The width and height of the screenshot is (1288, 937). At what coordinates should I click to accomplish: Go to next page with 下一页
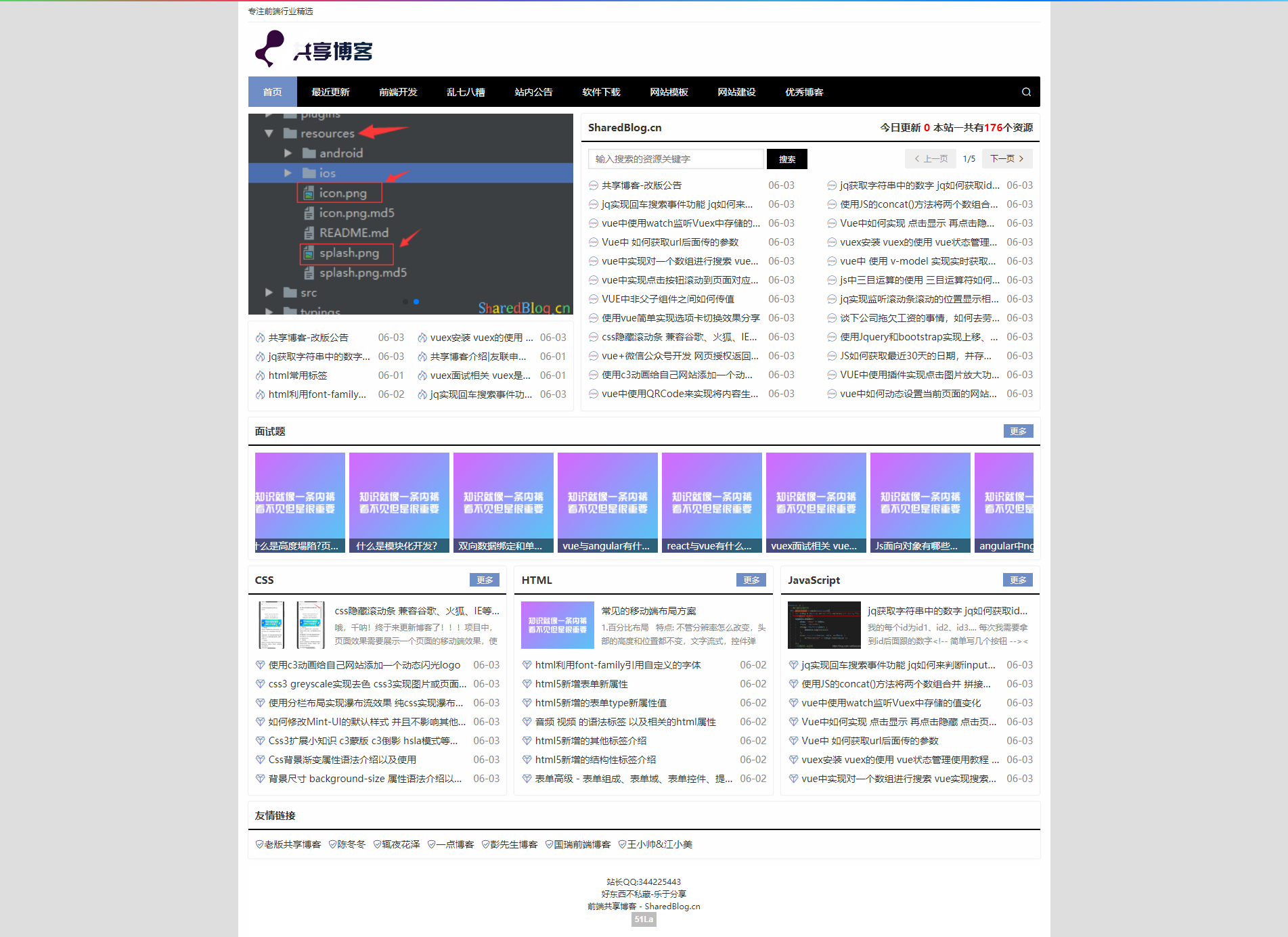pos(1007,159)
